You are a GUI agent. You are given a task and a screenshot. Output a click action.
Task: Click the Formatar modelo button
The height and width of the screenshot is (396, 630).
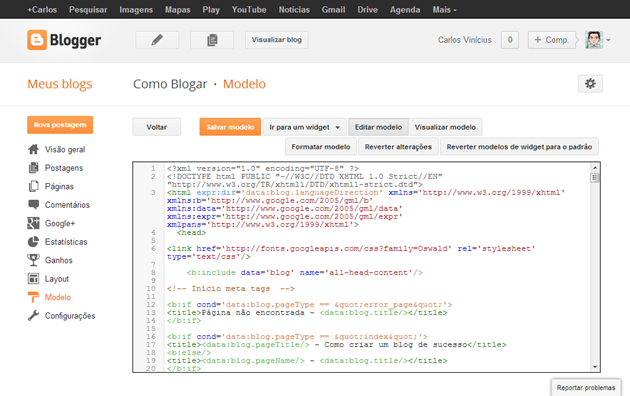321,147
